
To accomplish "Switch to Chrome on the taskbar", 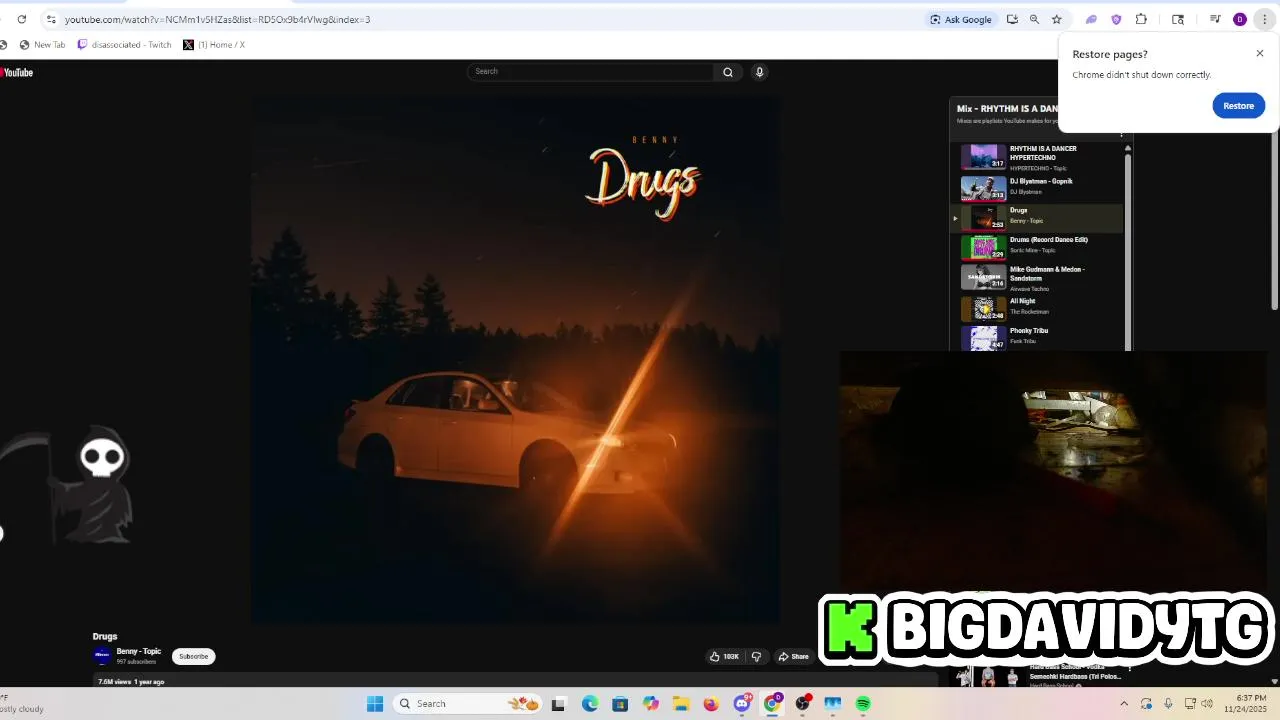I will point(772,704).
